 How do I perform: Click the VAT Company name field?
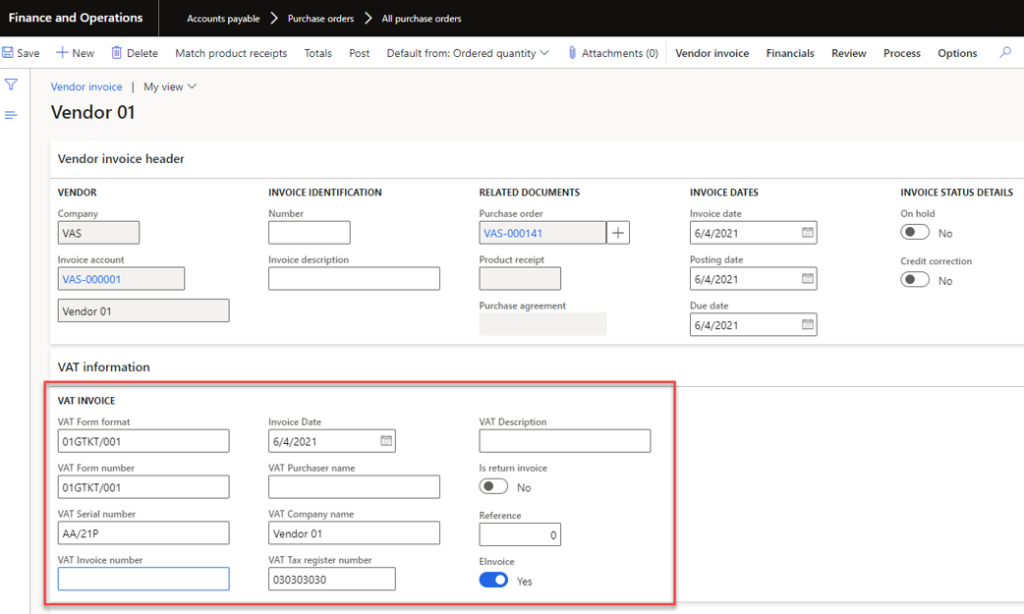[354, 533]
